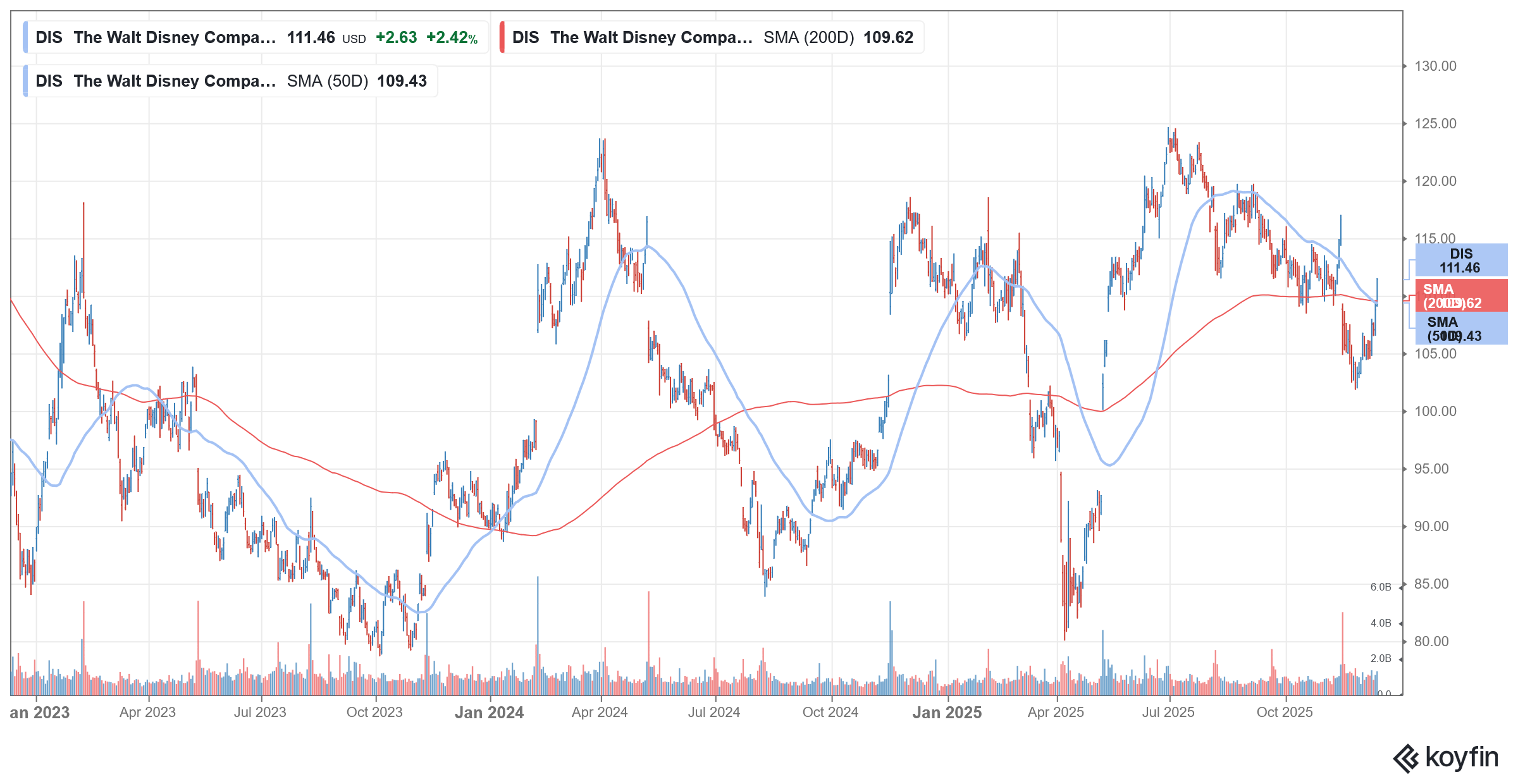The width and height of the screenshot is (1518, 784).
Task: Click the 100.00 price axis label
Action: point(1435,412)
